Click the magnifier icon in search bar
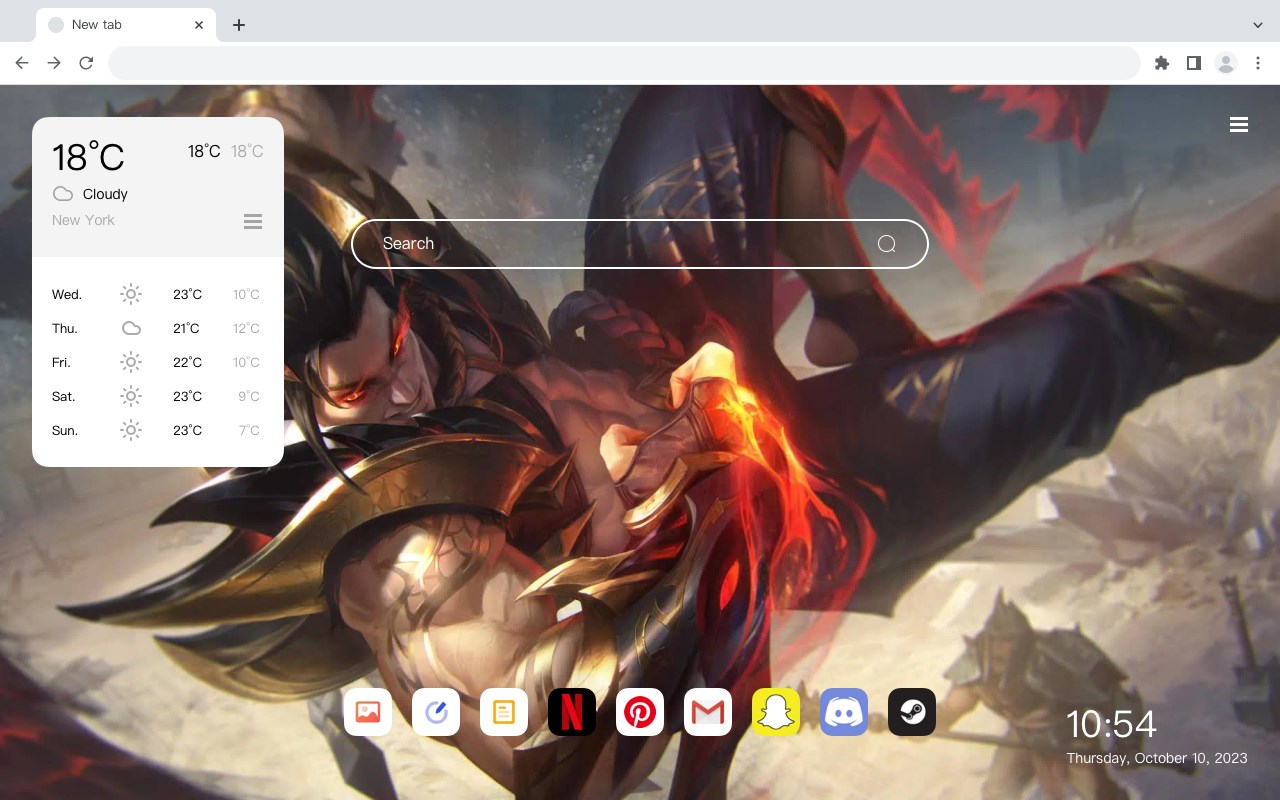 coord(887,244)
